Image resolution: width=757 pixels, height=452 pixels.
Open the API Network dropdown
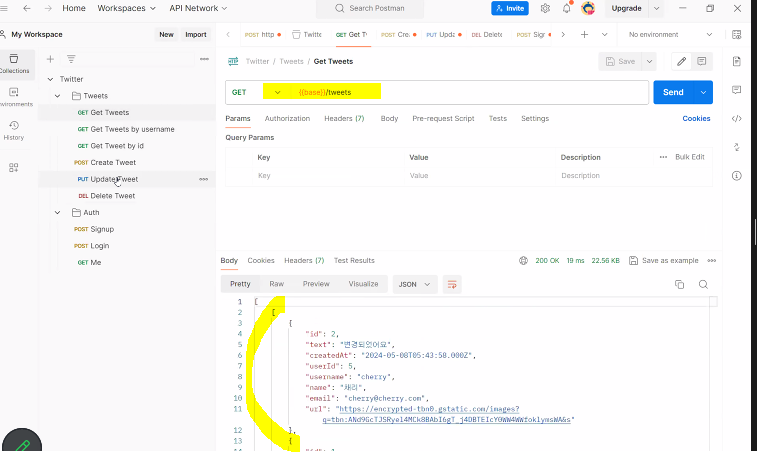[198, 8]
